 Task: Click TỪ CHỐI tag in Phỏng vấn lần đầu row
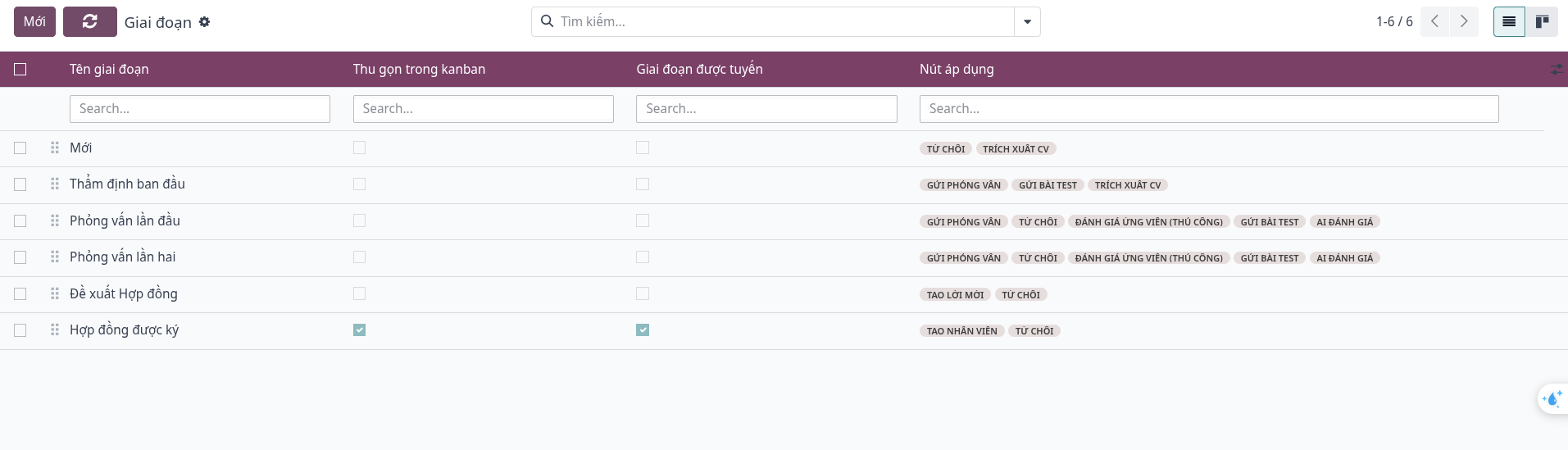click(1038, 222)
